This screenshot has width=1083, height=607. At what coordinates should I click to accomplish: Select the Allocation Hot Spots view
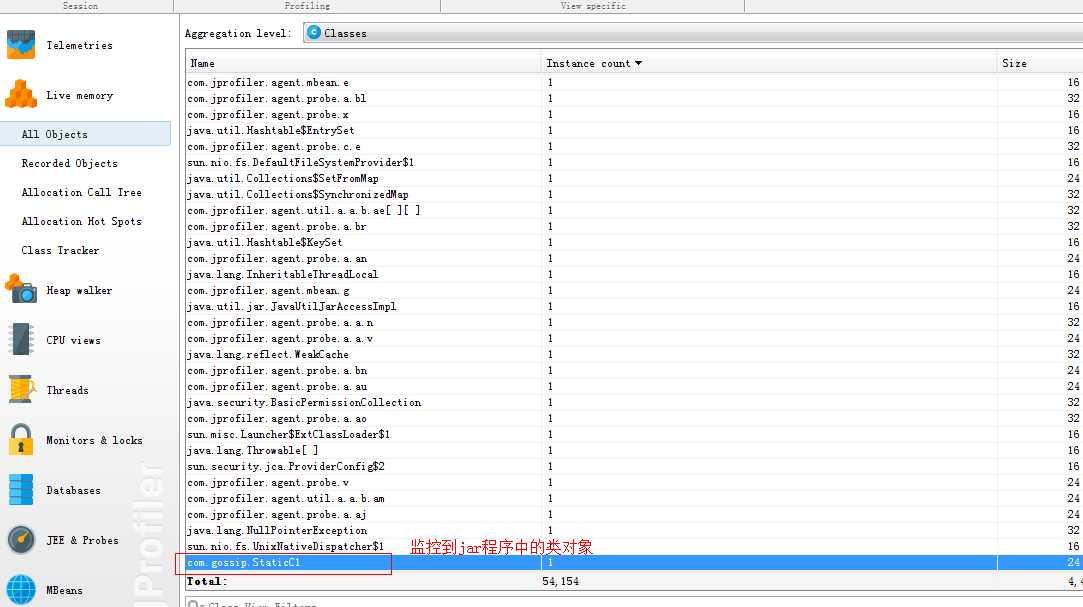click(82, 221)
